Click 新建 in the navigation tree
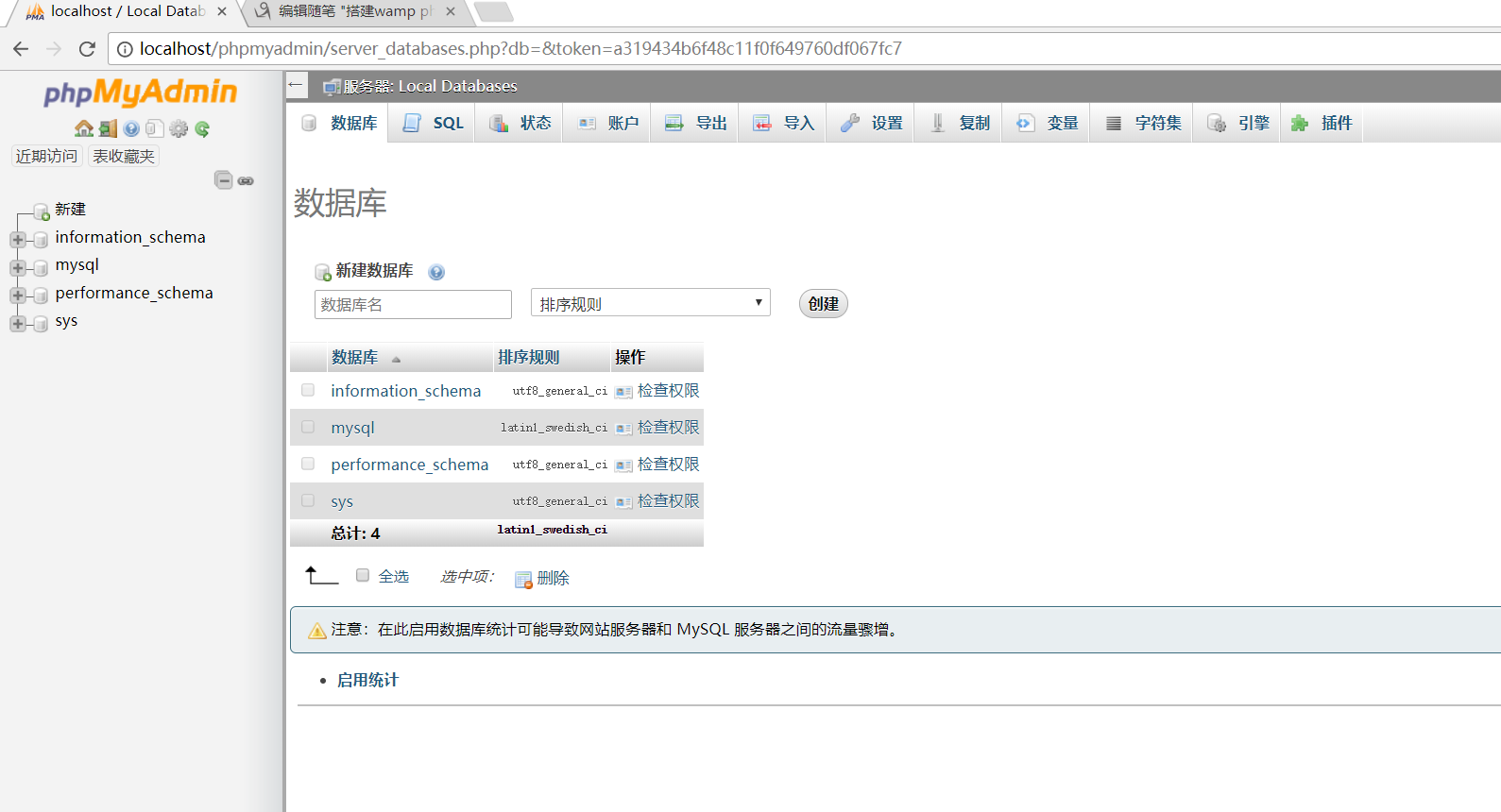Screen dimensions: 1501x812 click(70, 209)
